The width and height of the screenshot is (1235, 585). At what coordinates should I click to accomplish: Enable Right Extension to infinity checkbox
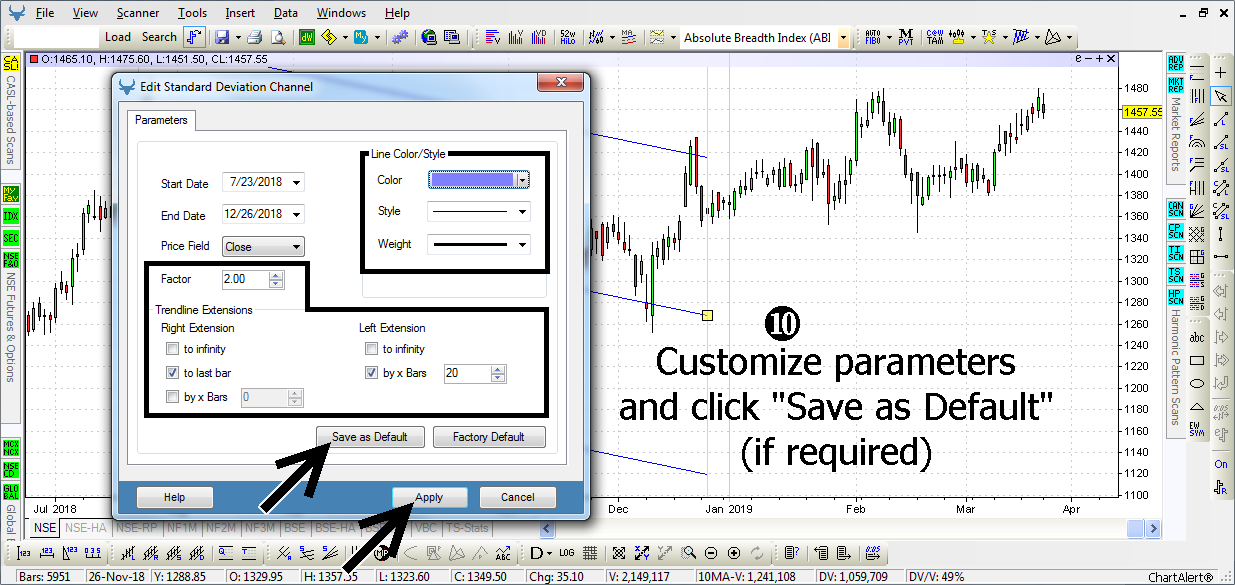pos(174,349)
